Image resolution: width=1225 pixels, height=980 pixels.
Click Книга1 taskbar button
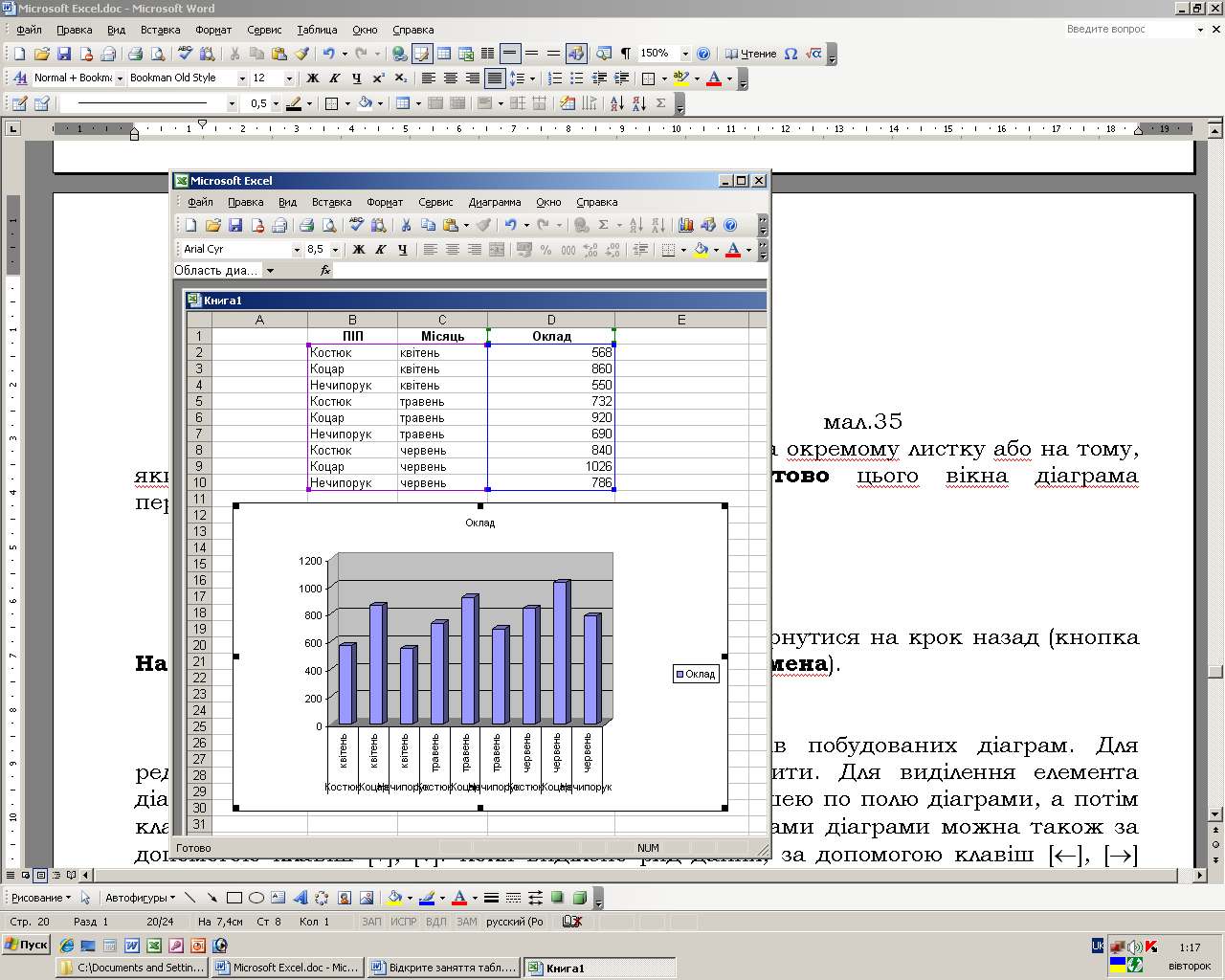[x=600, y=968]
